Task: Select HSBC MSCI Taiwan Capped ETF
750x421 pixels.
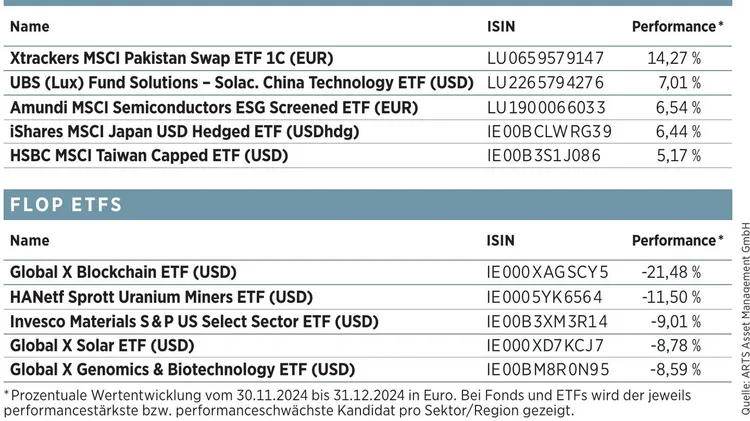Action: point(149,155)
